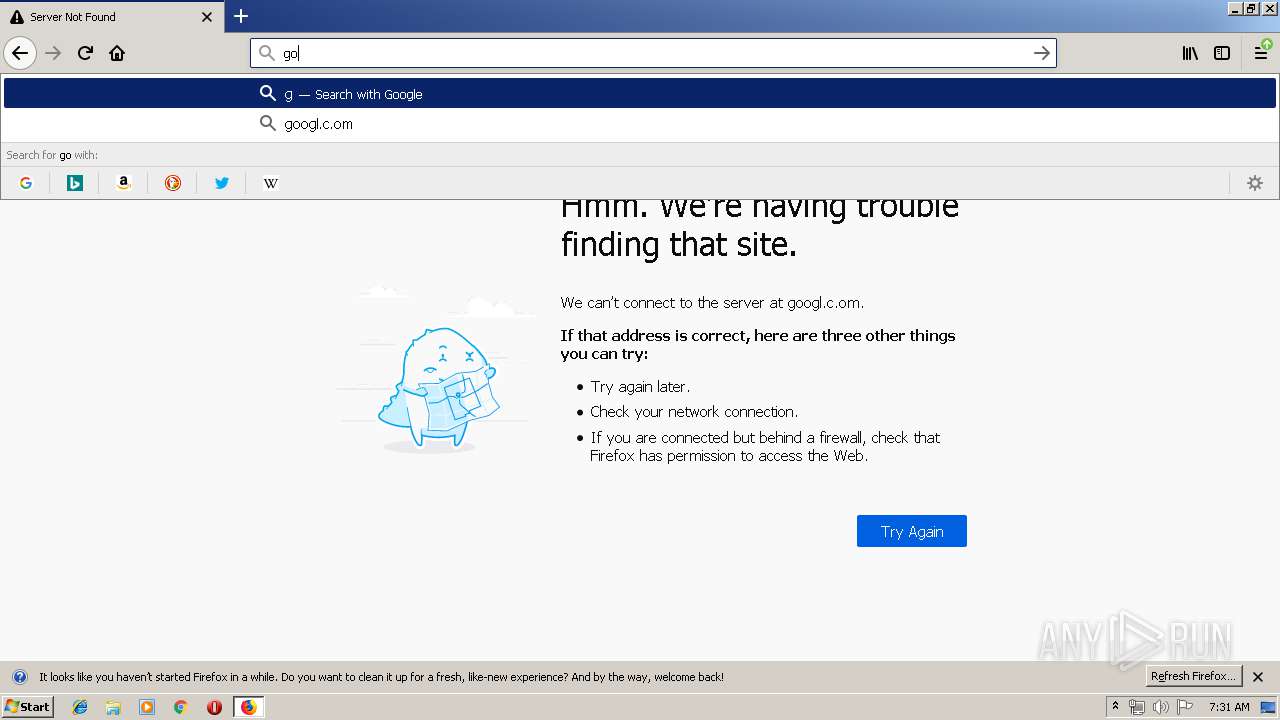Click the 'Try again later.' bullet text
Viewport: 1280px width, 720px height.
pos(640,386)
